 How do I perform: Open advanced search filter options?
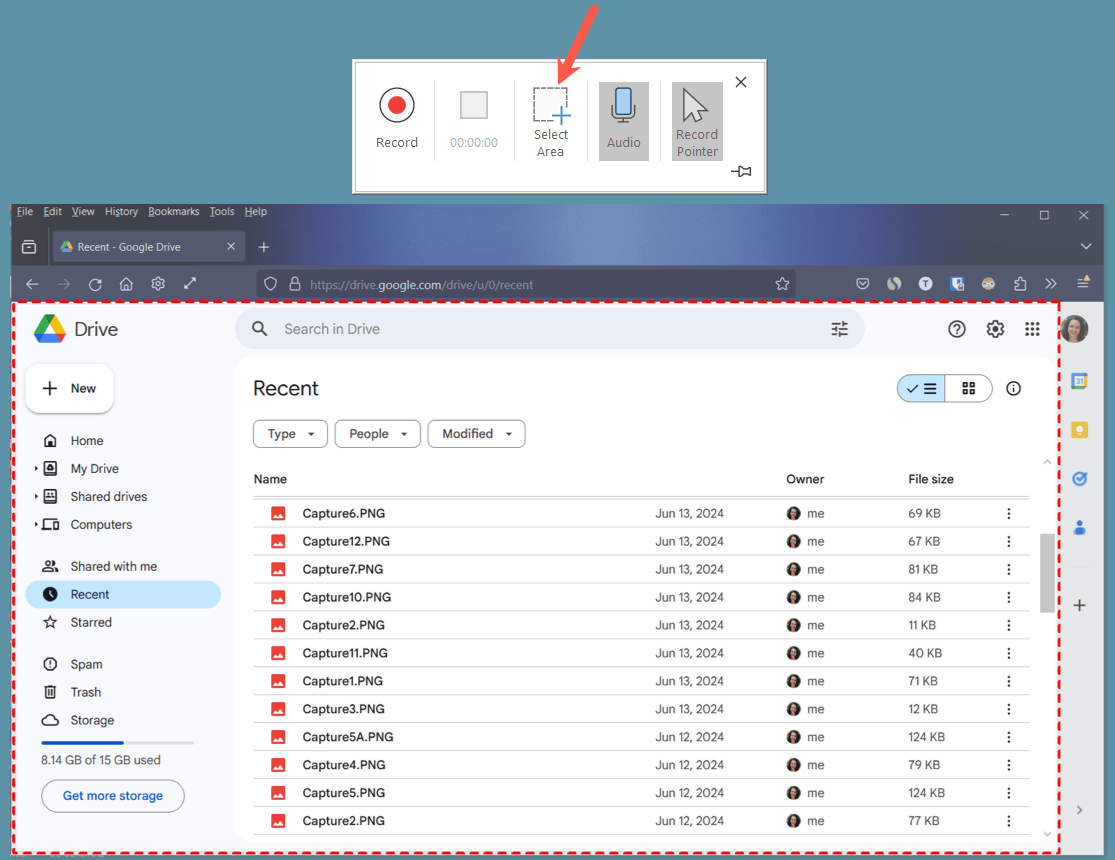[840, 329]
